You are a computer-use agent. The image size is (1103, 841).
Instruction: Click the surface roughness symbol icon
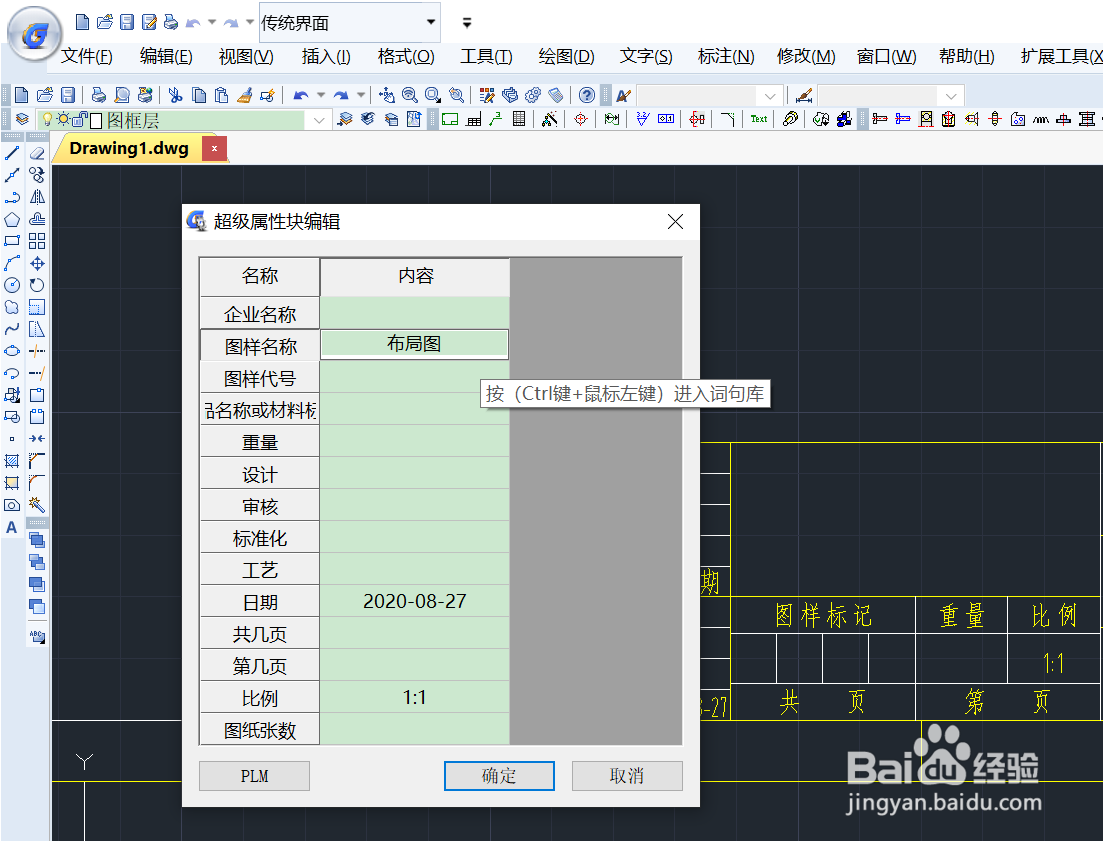(642, 120)
